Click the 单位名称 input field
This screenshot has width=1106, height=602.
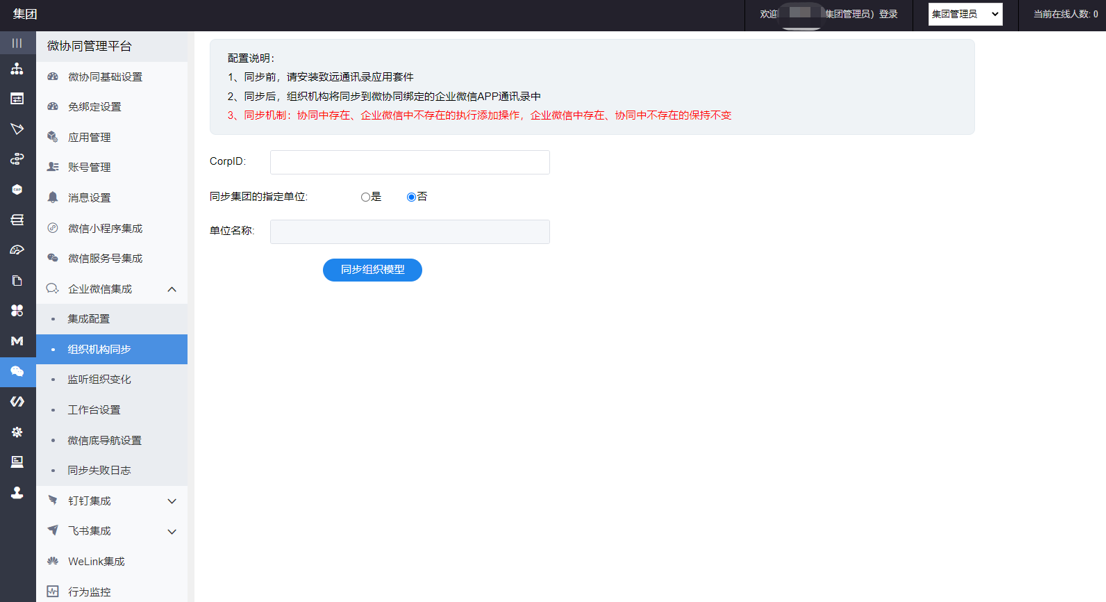click(x=409, y=232)
